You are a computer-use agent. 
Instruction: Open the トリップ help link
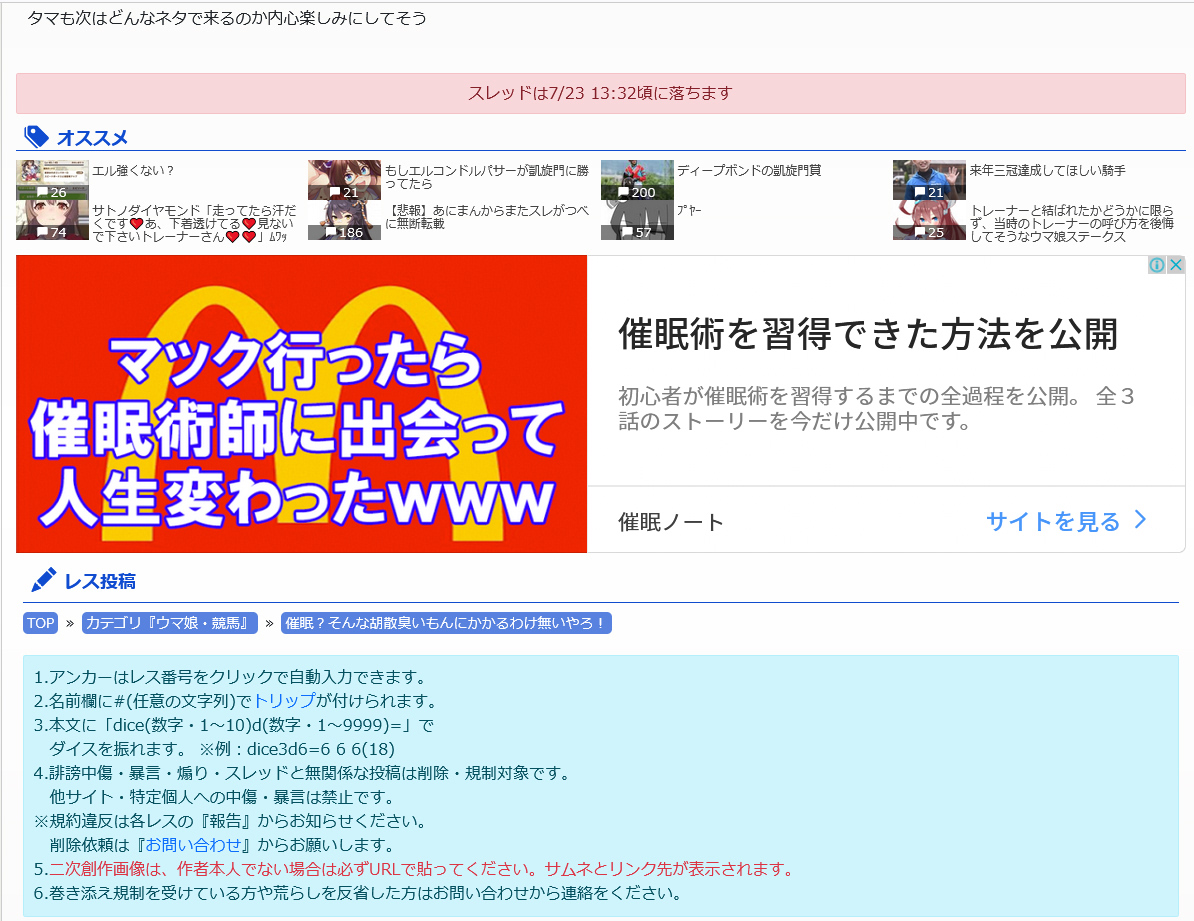coord(284,701)
